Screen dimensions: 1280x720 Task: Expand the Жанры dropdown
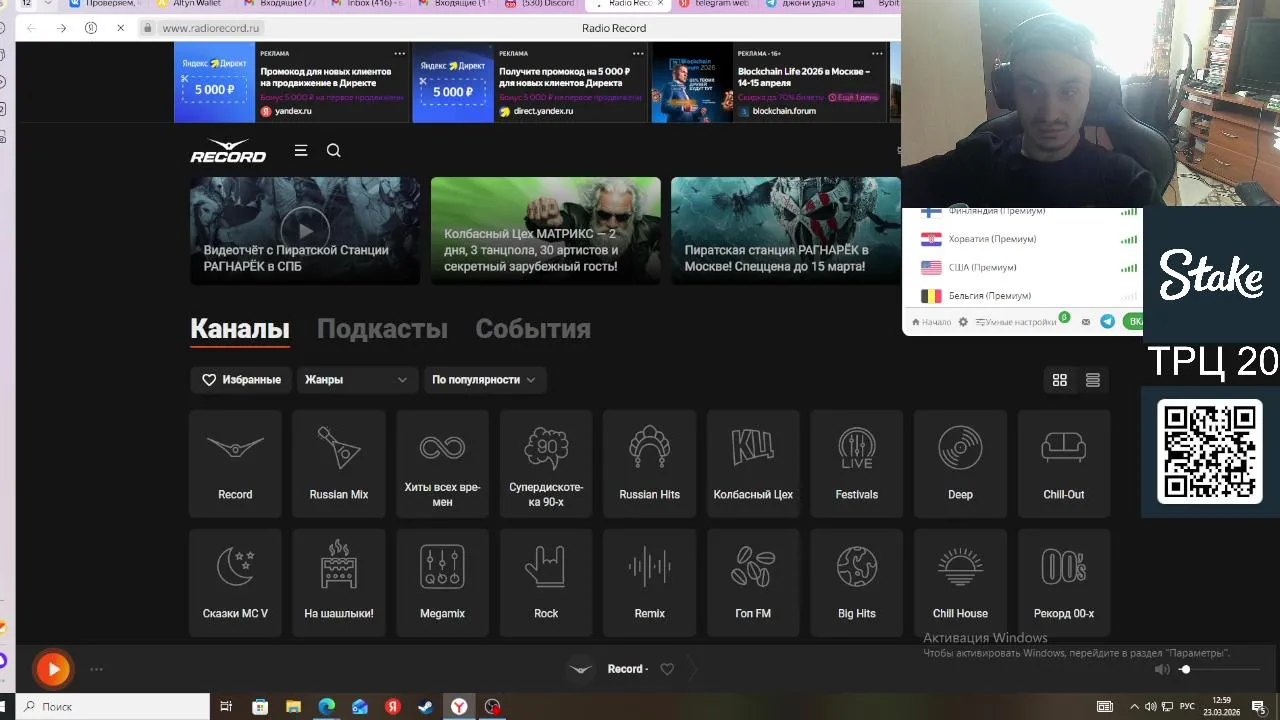(x=357, y=380)
